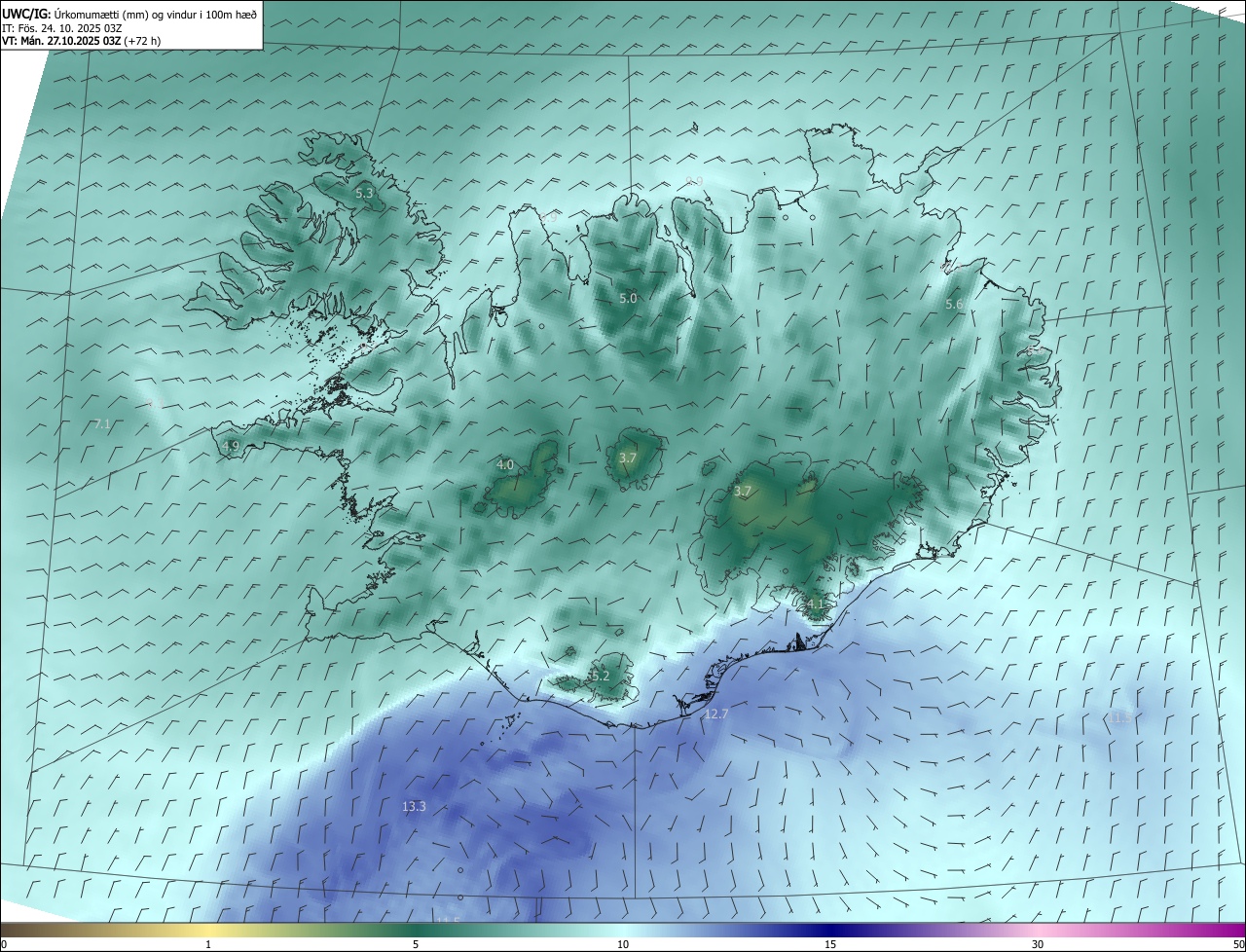Click the colour scale tick label '5'
This screenshot has height=952, width=1246.
(x=416, y=944)
